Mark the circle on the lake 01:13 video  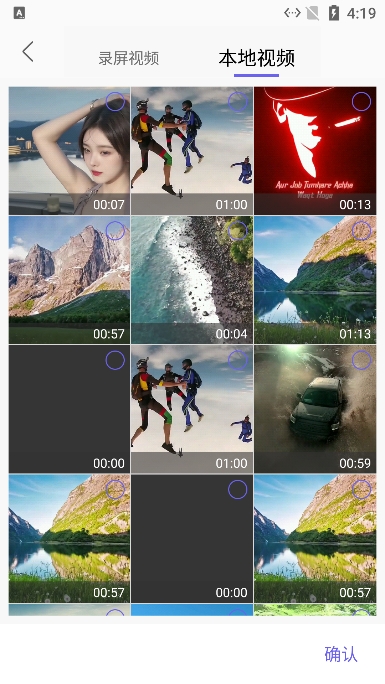tap(361, 231)
